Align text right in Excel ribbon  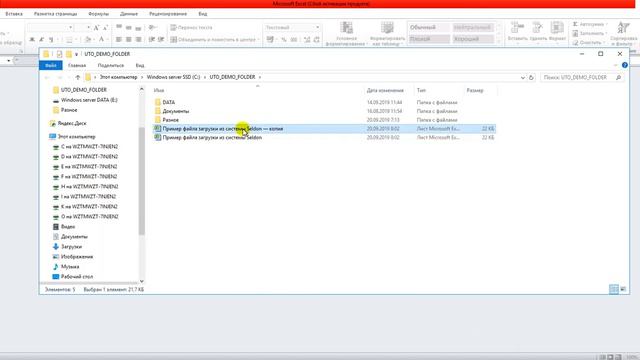(138, 40)
